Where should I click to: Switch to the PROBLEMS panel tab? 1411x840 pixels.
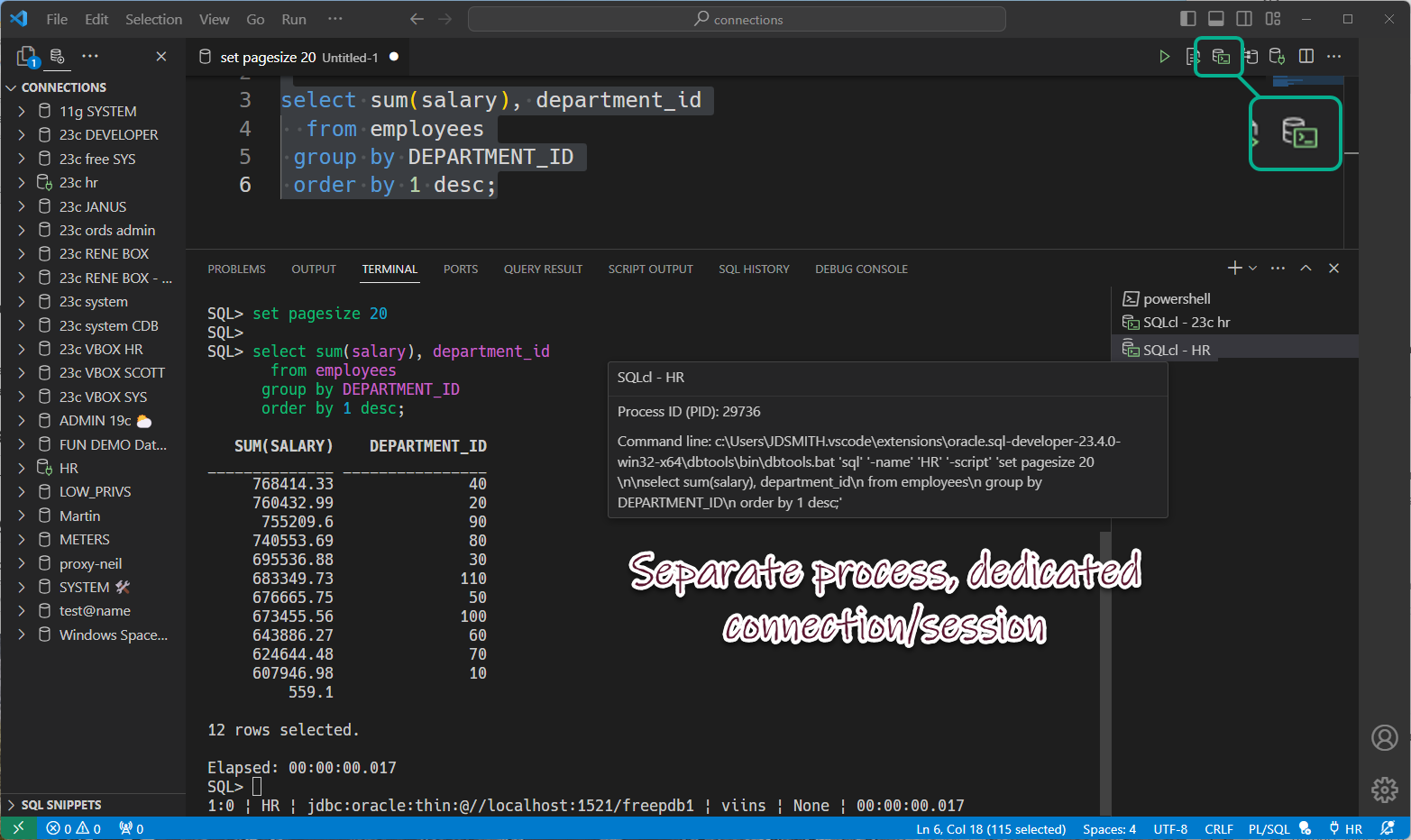click(x=236, y=269)
